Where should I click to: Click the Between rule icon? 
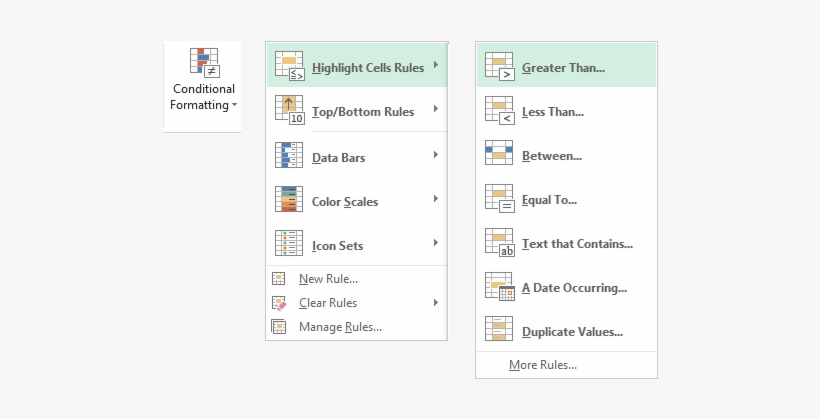click(499, 152)
